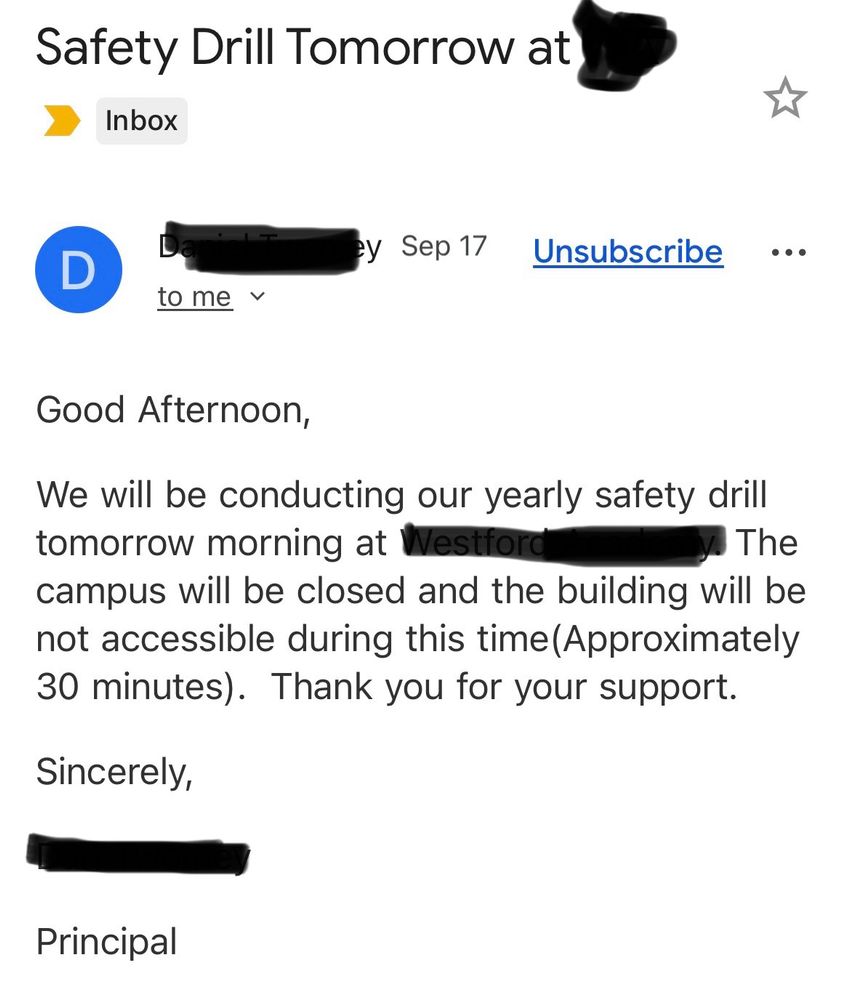Star this Safety Drill email
The image size is (850, 1000).
[785, 98]
